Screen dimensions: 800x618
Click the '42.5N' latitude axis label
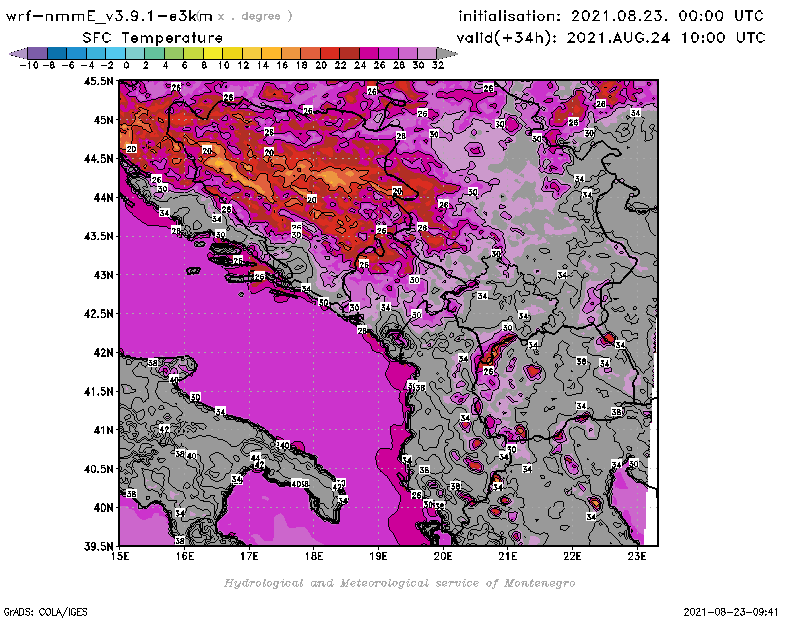(x=99, y=314)
